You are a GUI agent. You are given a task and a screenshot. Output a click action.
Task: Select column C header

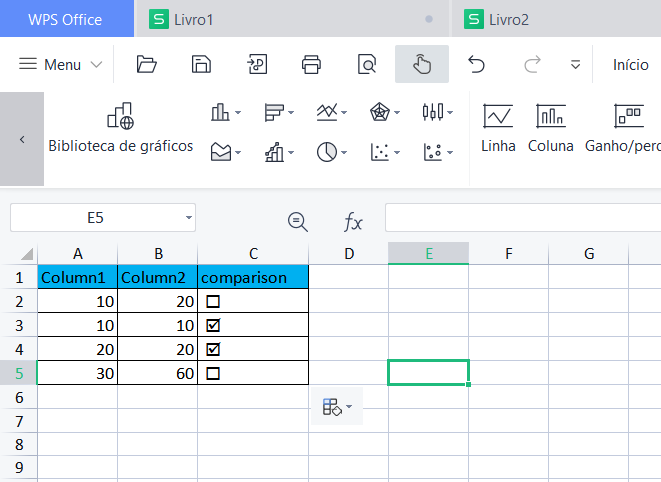[253, 253]
